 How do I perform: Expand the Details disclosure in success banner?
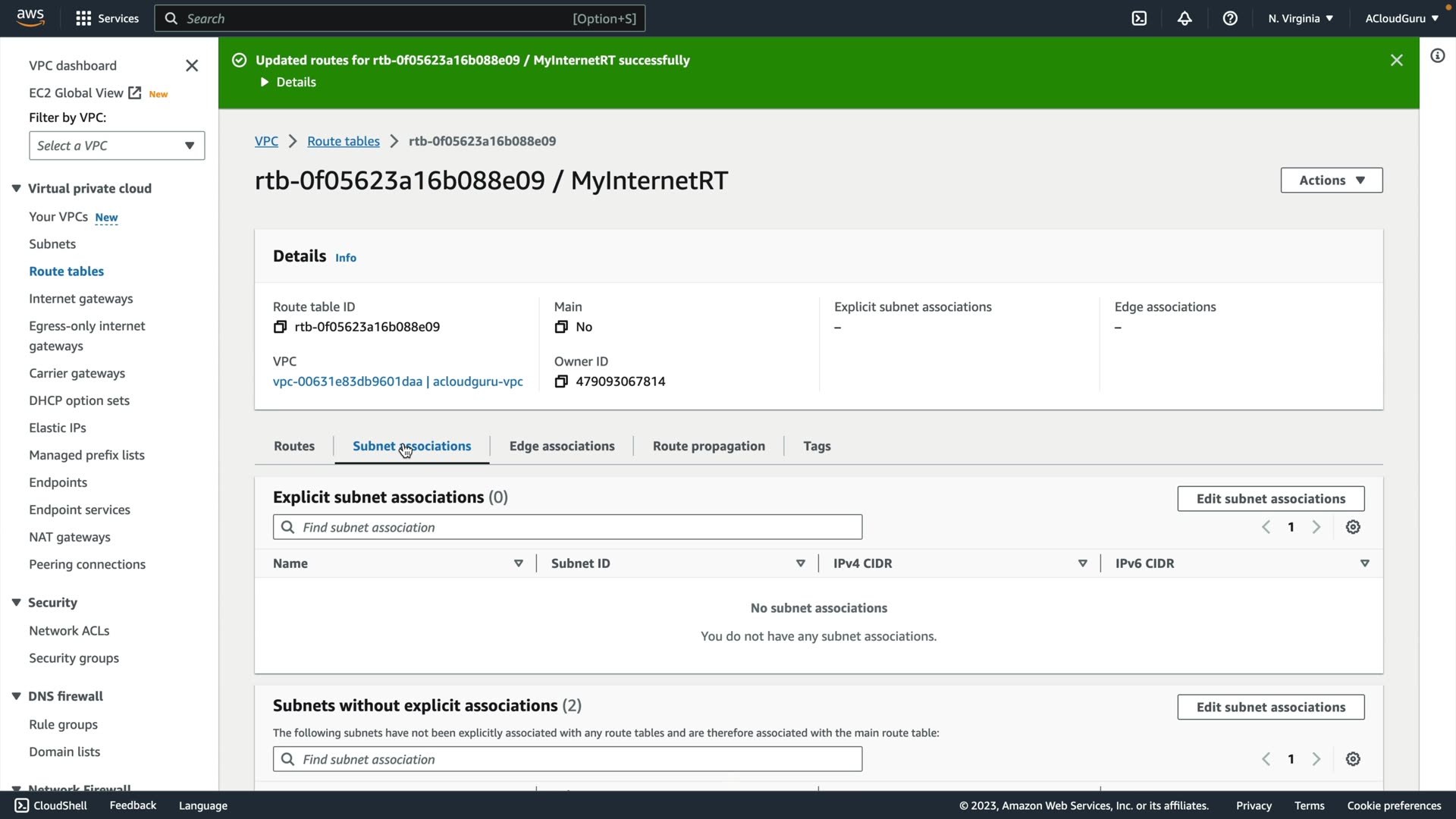288,82
